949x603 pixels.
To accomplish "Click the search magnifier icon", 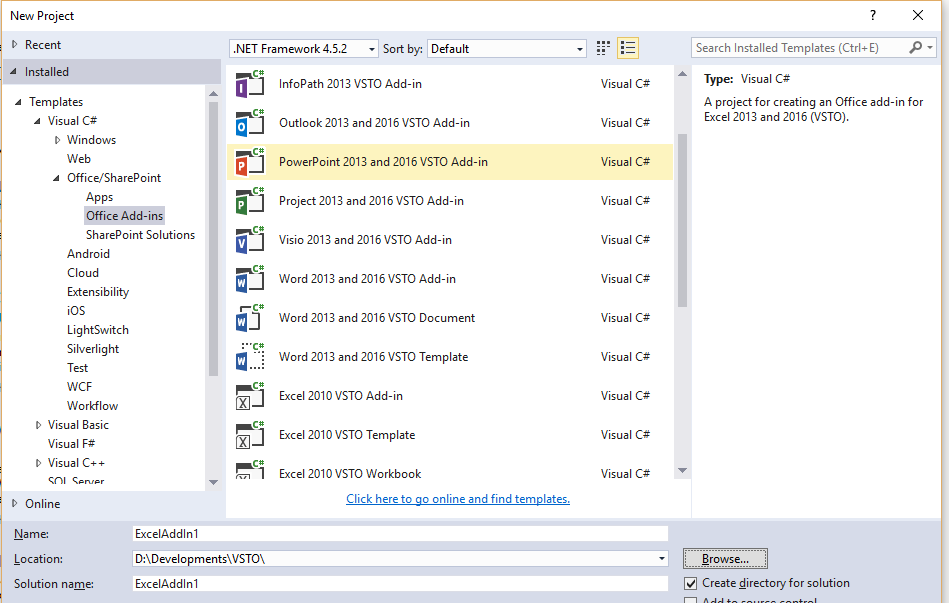I will click(x=915, y=48).
